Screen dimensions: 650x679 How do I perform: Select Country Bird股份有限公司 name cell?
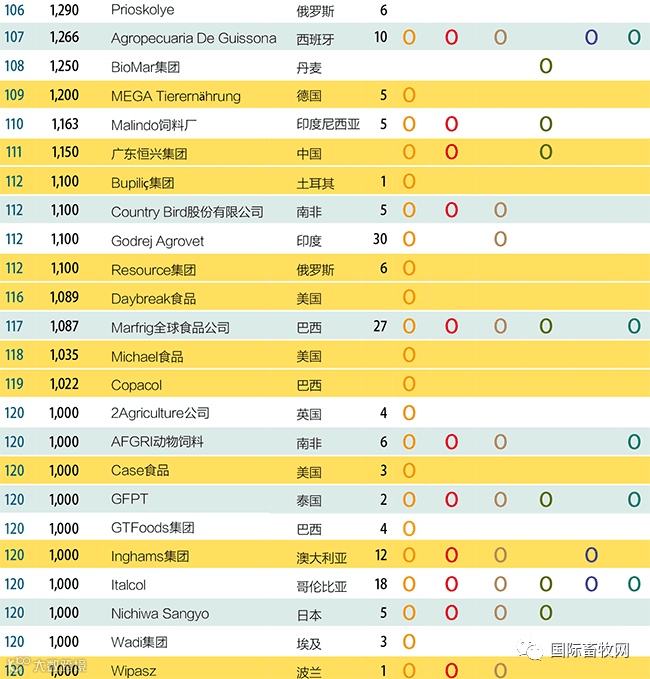coord(187,212)
